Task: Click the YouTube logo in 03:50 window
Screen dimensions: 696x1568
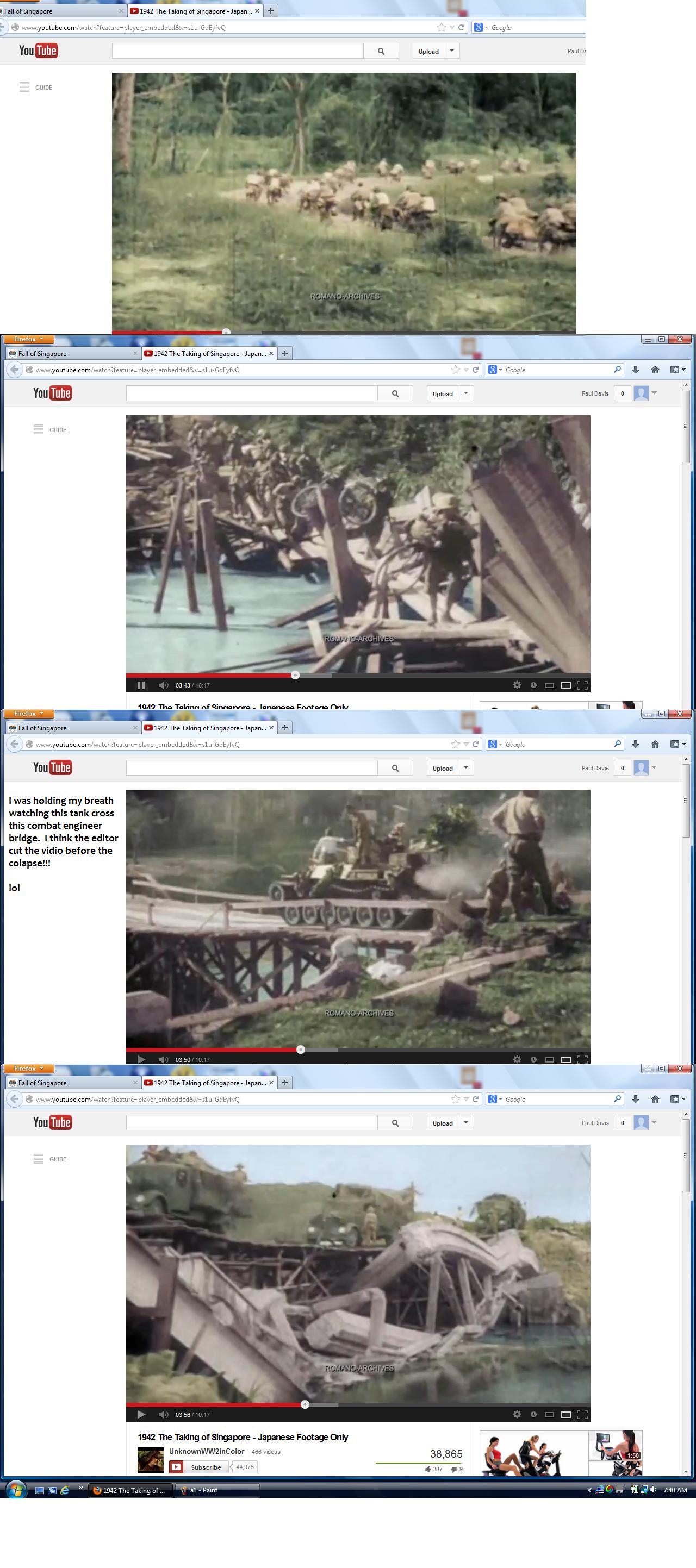Action: 52,767
